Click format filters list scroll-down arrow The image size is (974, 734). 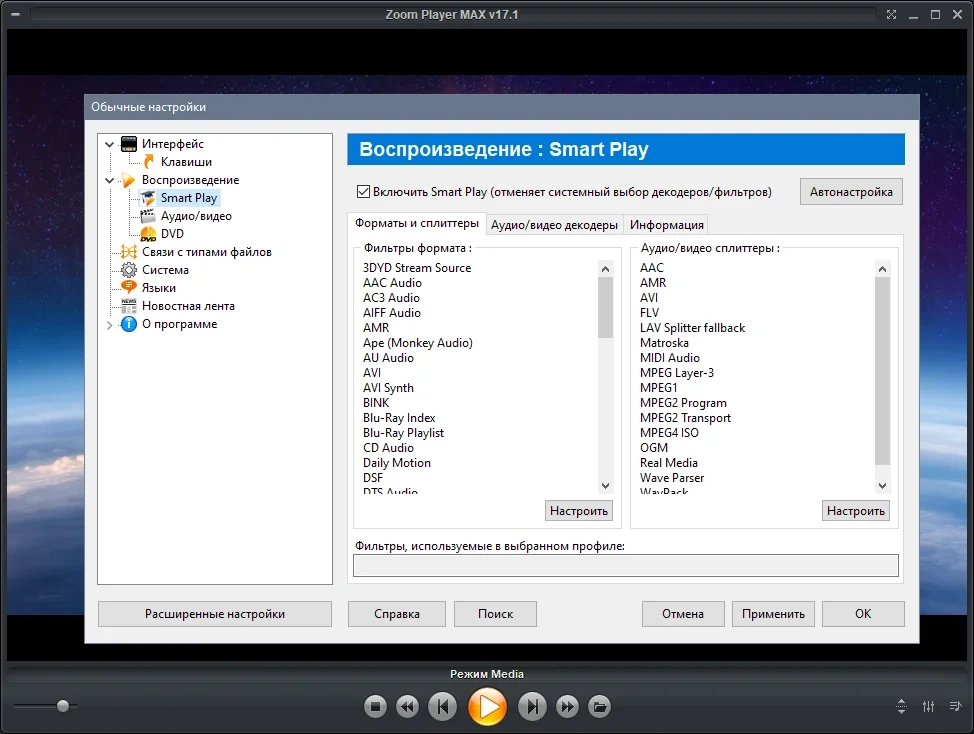coord(606,486)
